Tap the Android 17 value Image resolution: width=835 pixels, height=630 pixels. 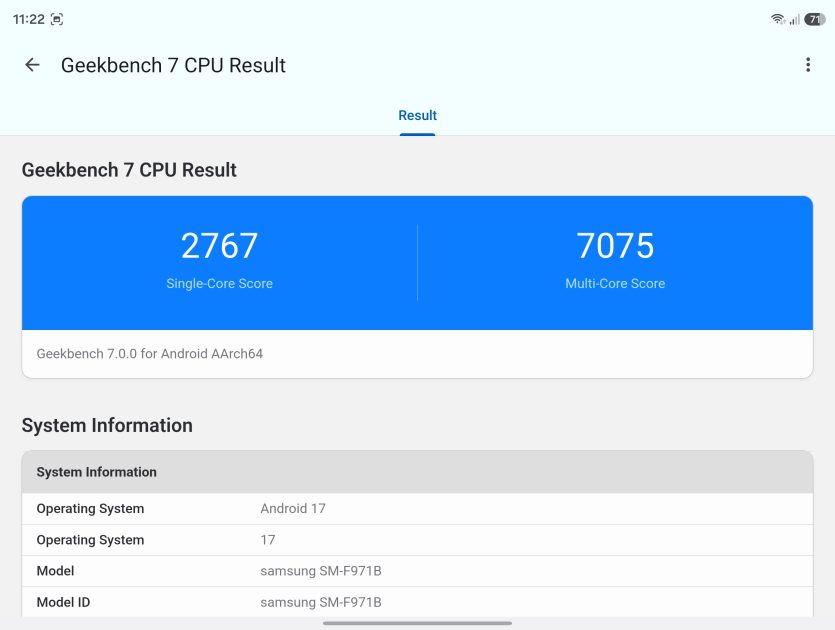293,509
